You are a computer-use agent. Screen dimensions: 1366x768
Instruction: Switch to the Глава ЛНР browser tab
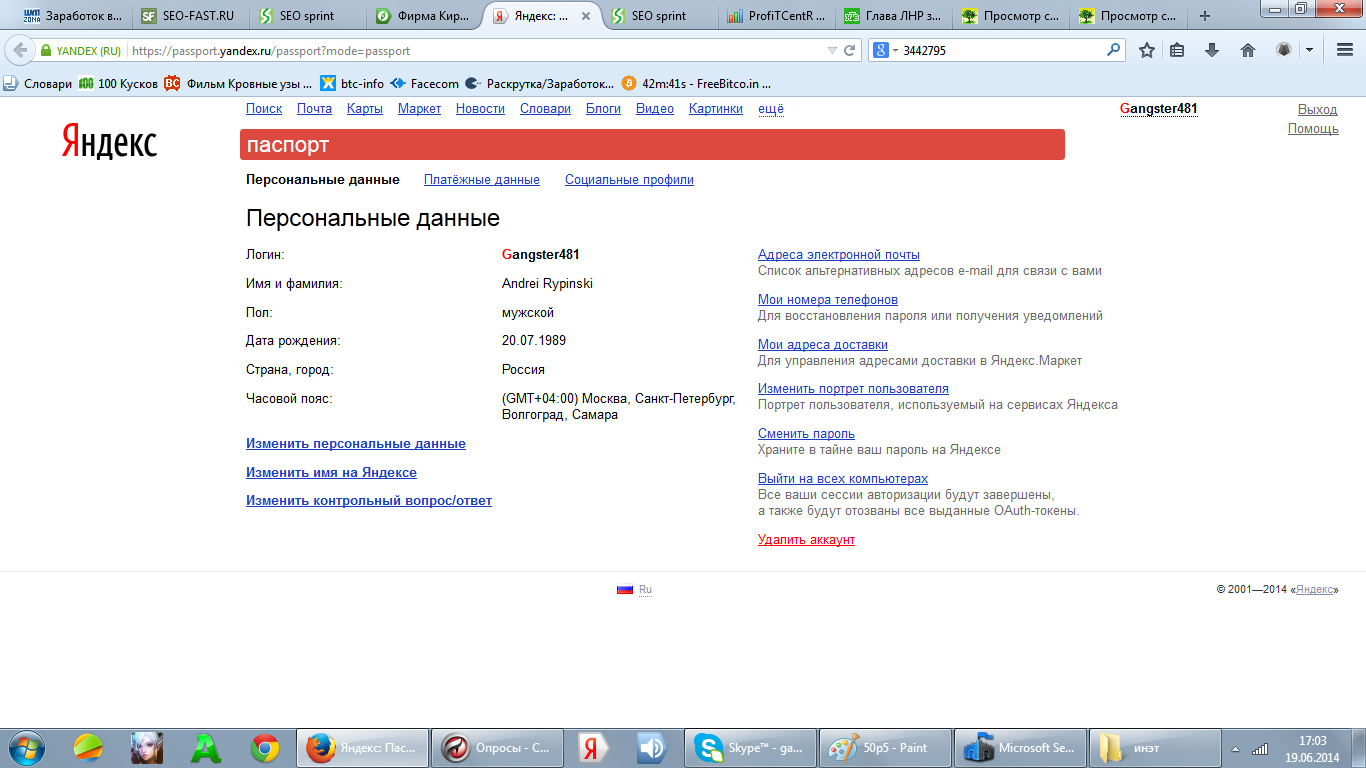click(893, 16)
